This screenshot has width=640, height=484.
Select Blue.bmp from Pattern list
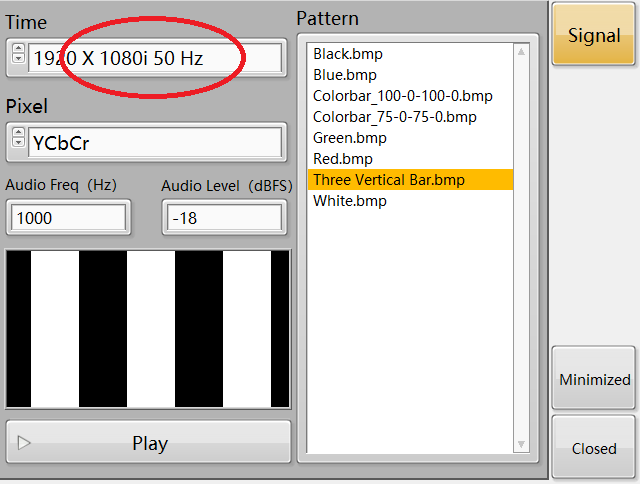[345, 75]
